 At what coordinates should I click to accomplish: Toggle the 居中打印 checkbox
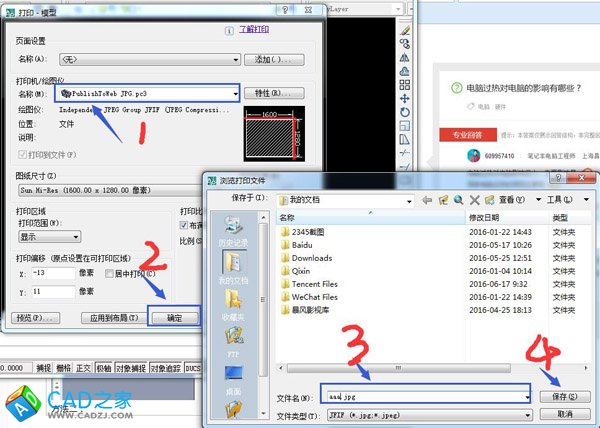(x=107, y=273)
